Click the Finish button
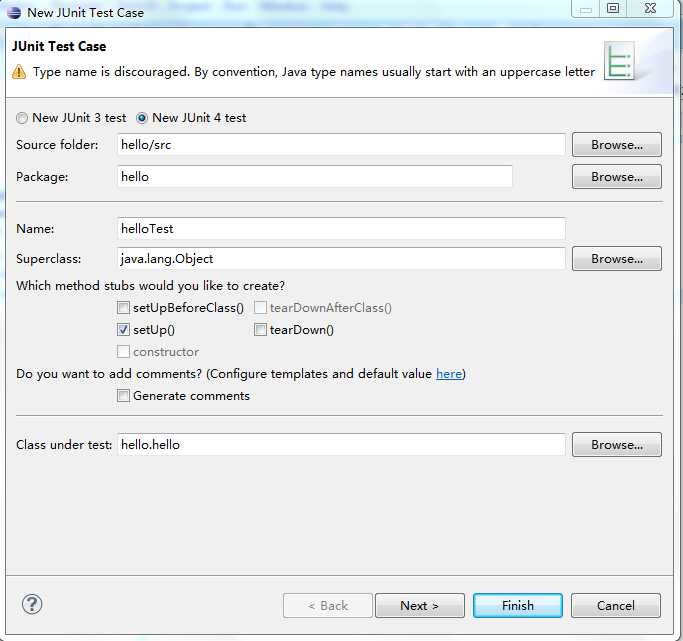 tap(518, 605)
